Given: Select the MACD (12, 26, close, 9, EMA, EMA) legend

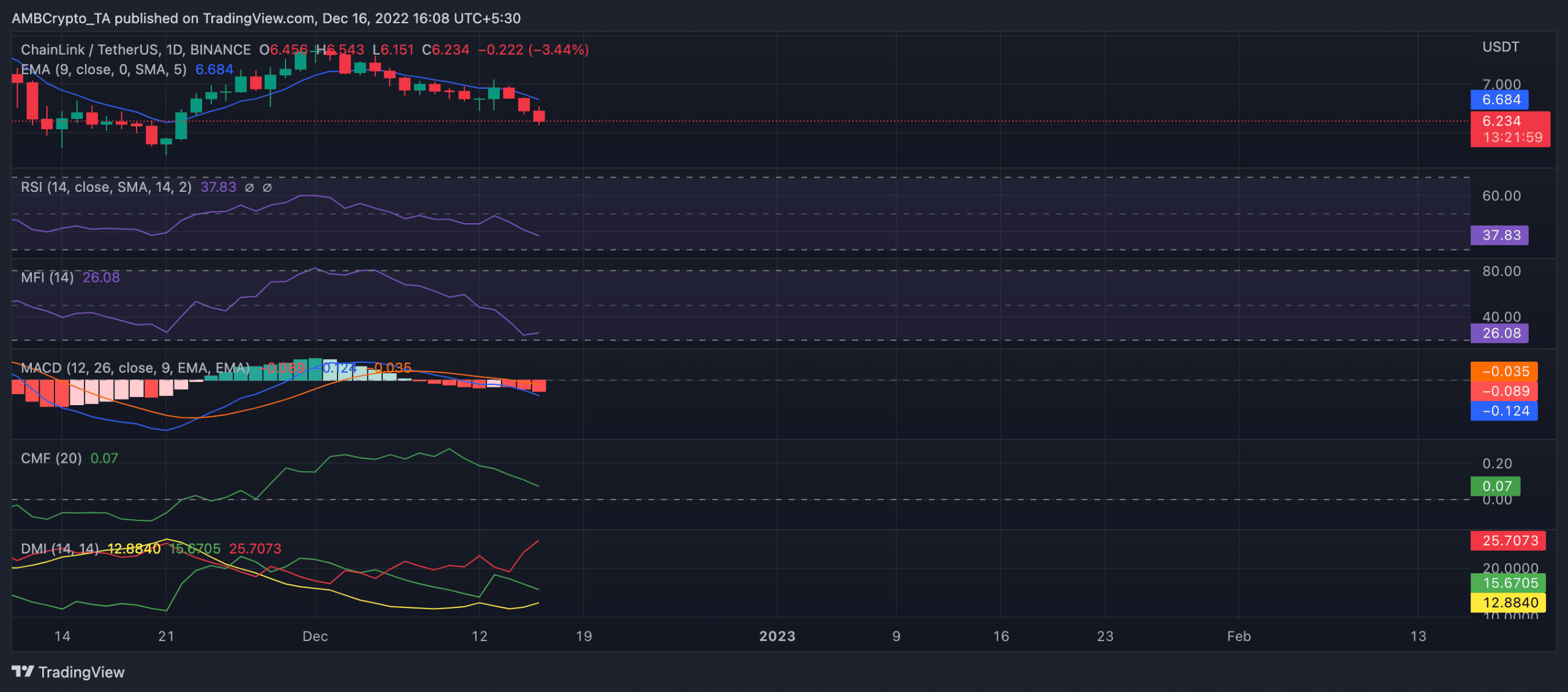Looking at the screenshot, I should click(x=135, y=368).
